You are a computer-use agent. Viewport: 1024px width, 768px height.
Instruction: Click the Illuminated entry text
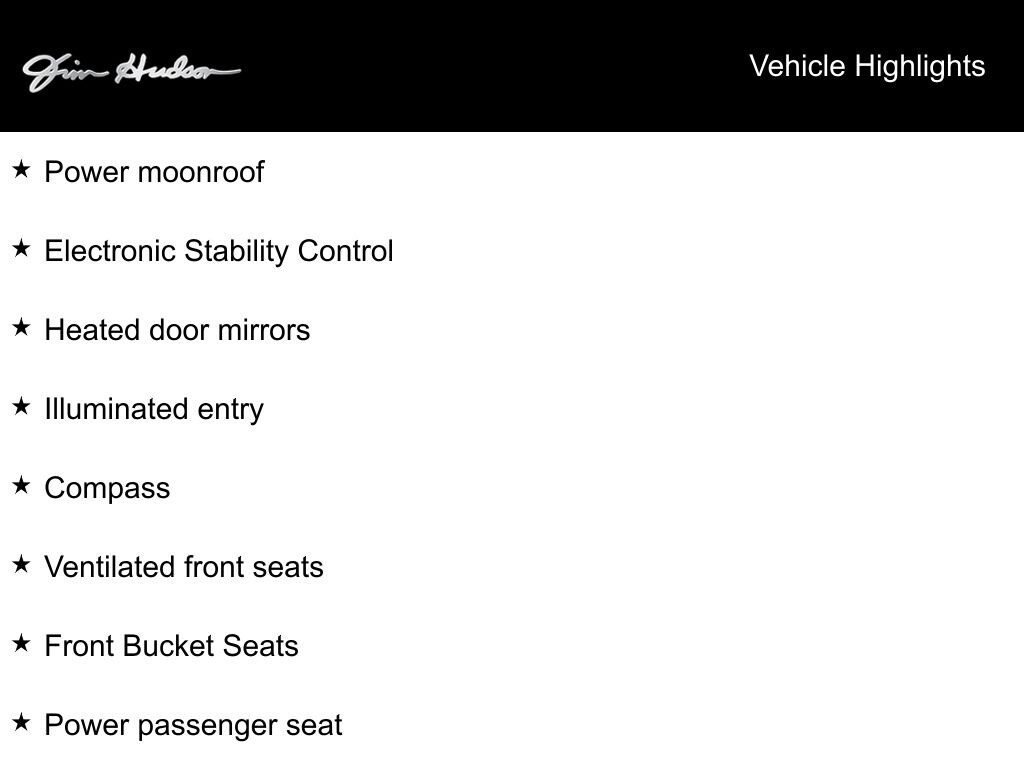pos(154,409)
